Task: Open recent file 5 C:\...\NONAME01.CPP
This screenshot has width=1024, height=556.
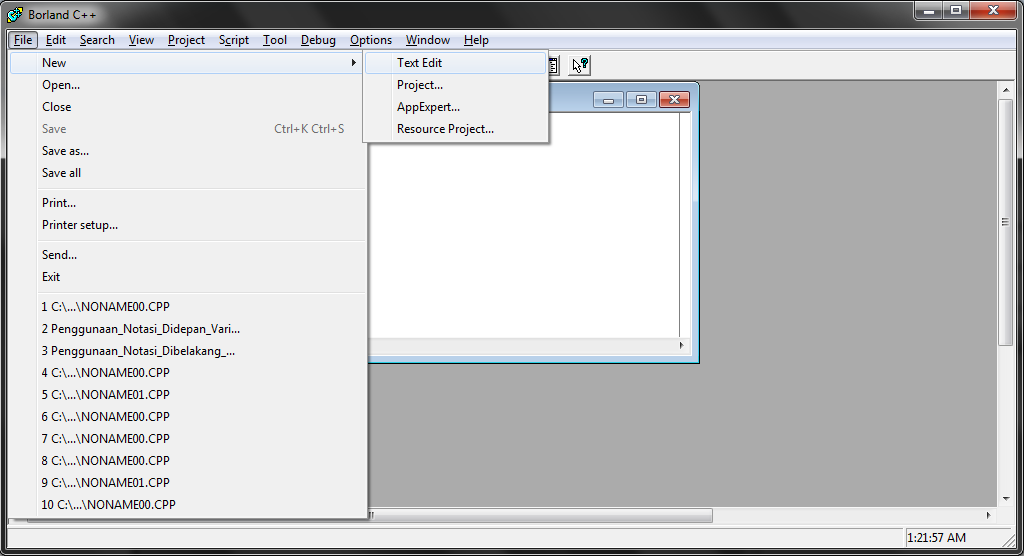Action: tap(187, 395)
